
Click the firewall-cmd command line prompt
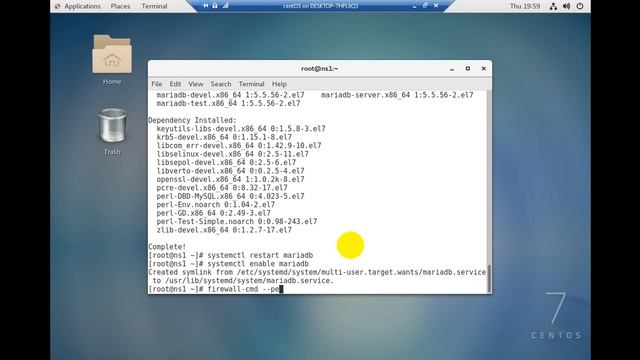pos(216,289)
